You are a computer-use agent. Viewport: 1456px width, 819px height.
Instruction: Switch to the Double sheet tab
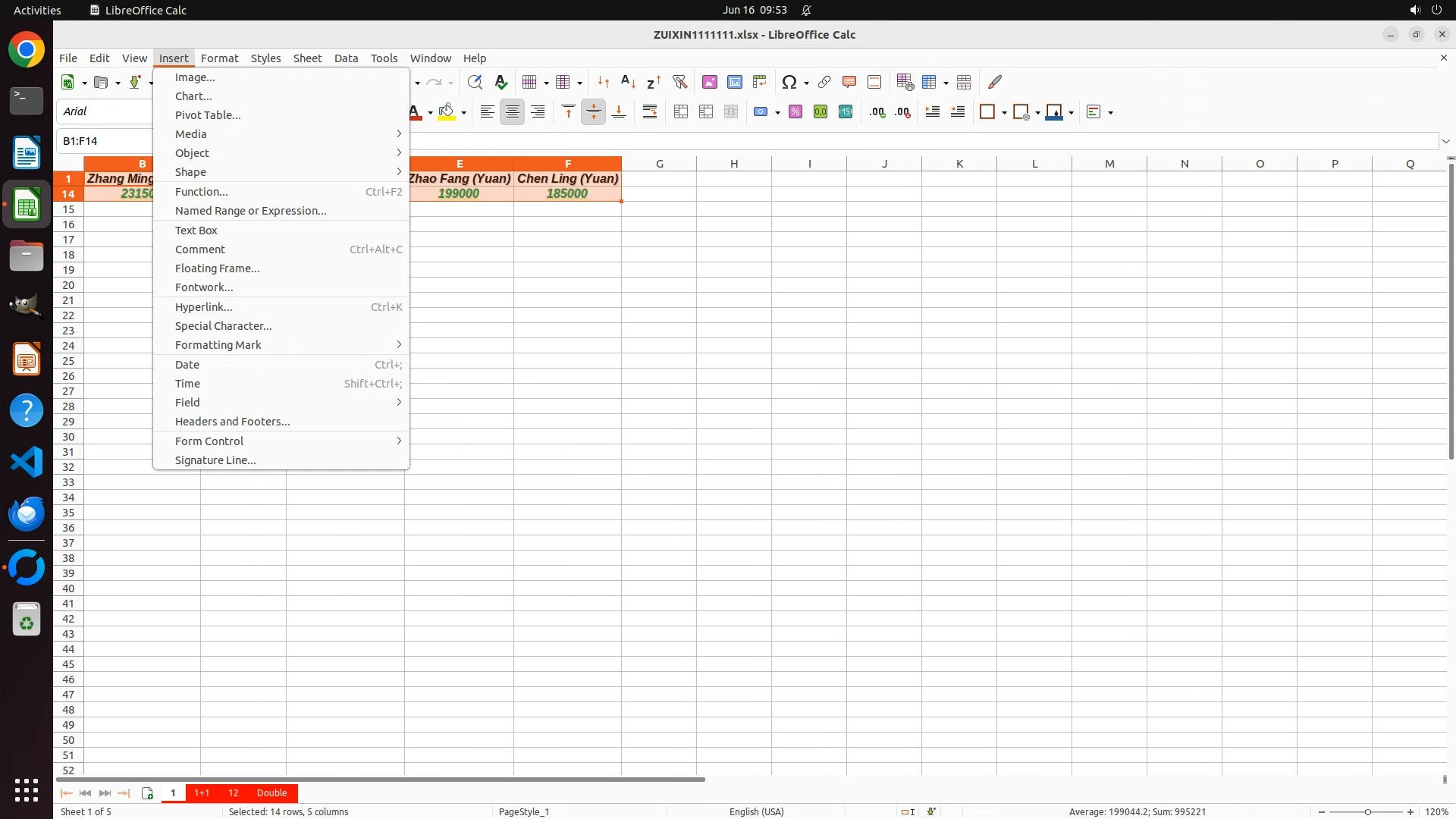tap(271, 793)
